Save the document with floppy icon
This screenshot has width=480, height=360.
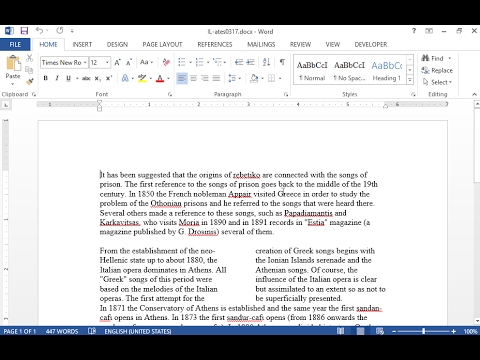[x=24, y=31]
